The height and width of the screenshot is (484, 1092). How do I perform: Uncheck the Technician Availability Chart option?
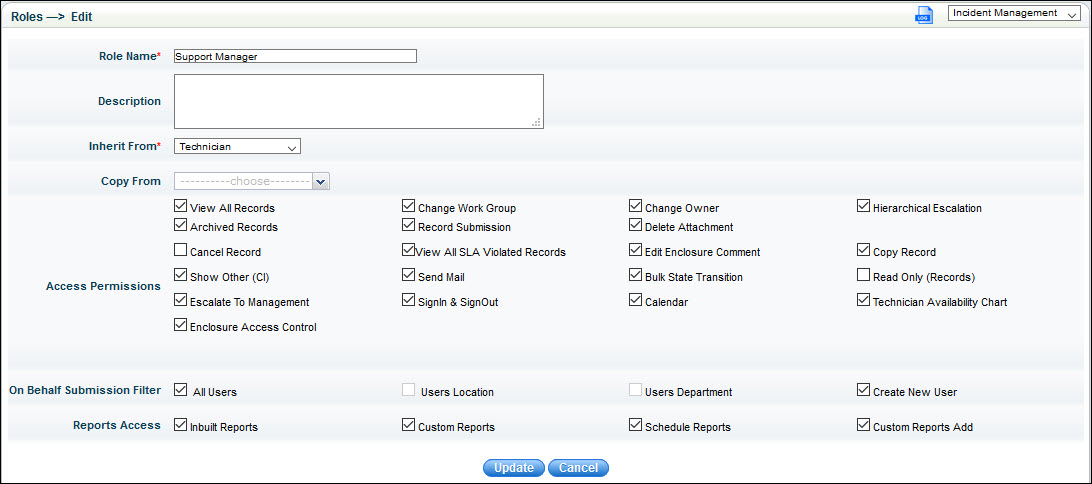click(x=864, y=301)
